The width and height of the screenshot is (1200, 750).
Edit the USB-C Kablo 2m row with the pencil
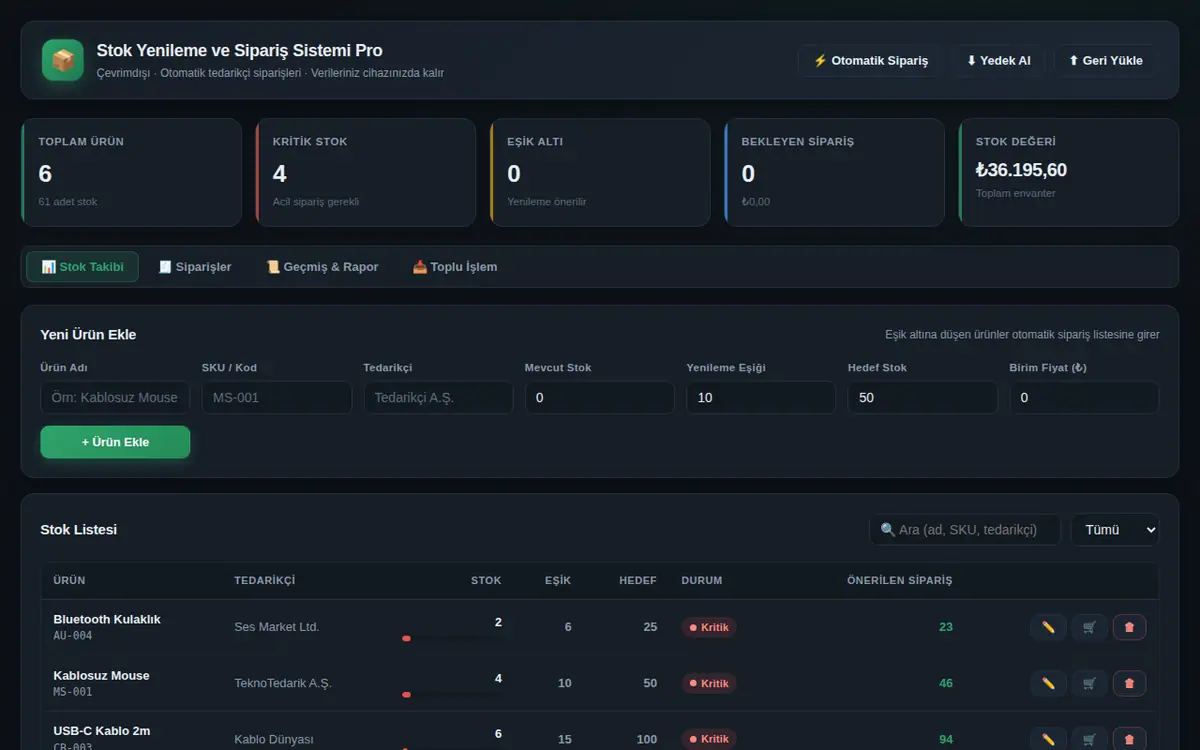click(1048, 739)
